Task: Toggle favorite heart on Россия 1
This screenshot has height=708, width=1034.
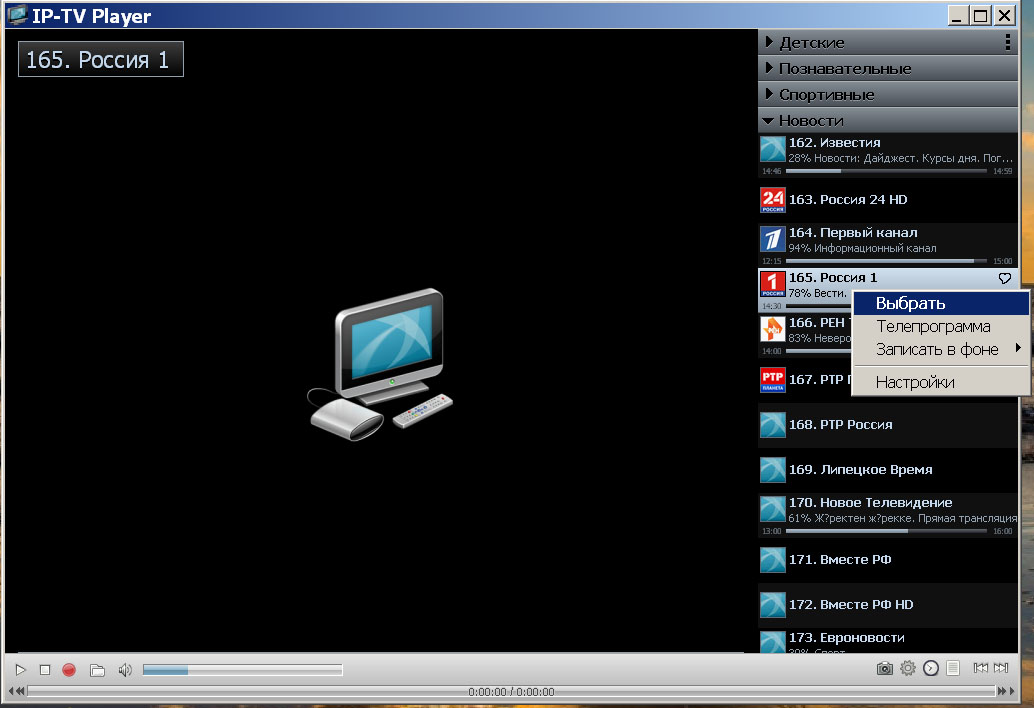Action: pos(1004,278)
